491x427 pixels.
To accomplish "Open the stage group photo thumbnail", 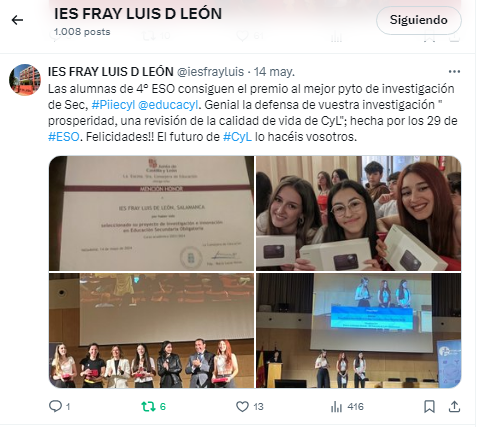I will [x=151, y=330].
